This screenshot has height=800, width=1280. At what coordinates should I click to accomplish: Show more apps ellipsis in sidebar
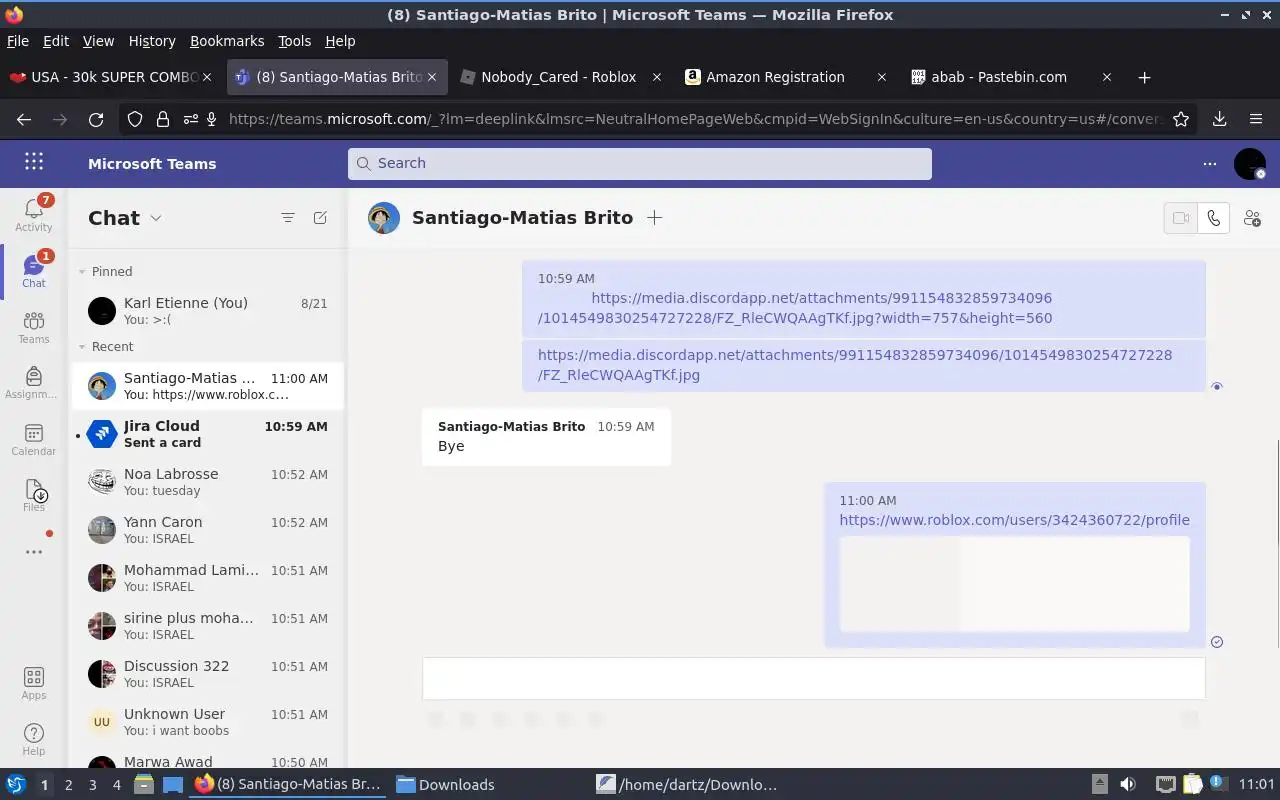tap(33, 551)
